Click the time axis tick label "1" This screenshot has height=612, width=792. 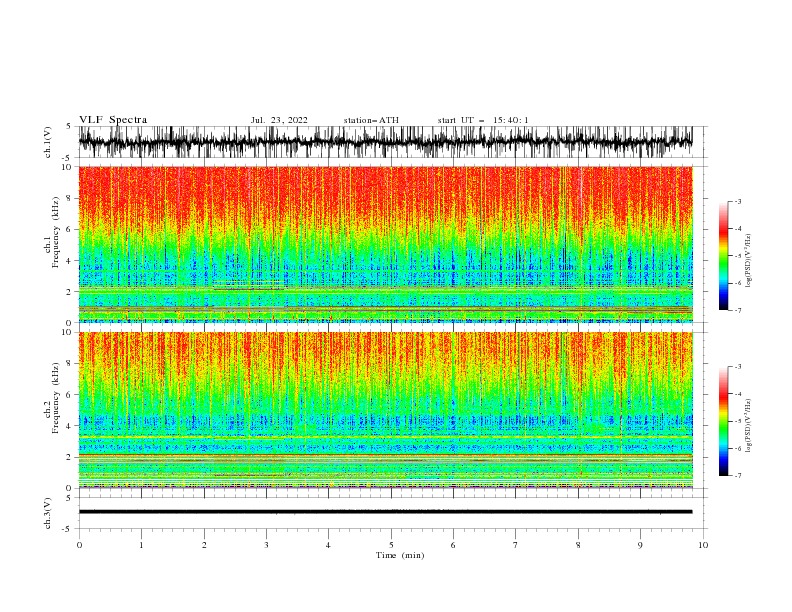[141, 545]
